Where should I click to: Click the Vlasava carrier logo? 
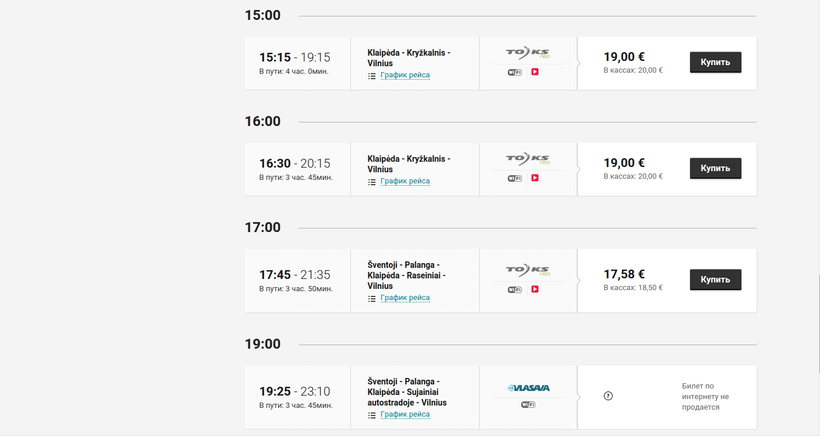click(x=528, y=388)
